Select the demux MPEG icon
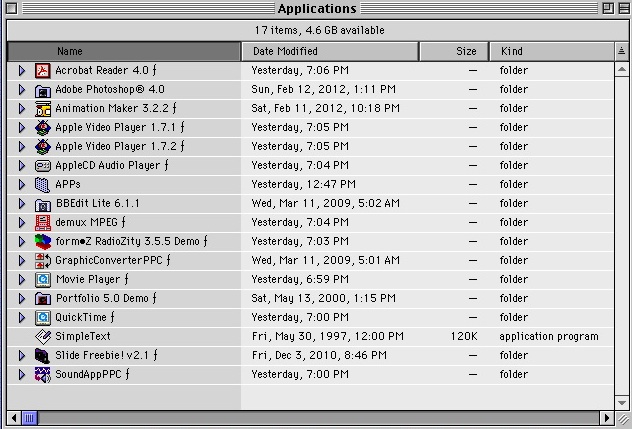Viewport: 632px width, 429px height. coord(42,223)
